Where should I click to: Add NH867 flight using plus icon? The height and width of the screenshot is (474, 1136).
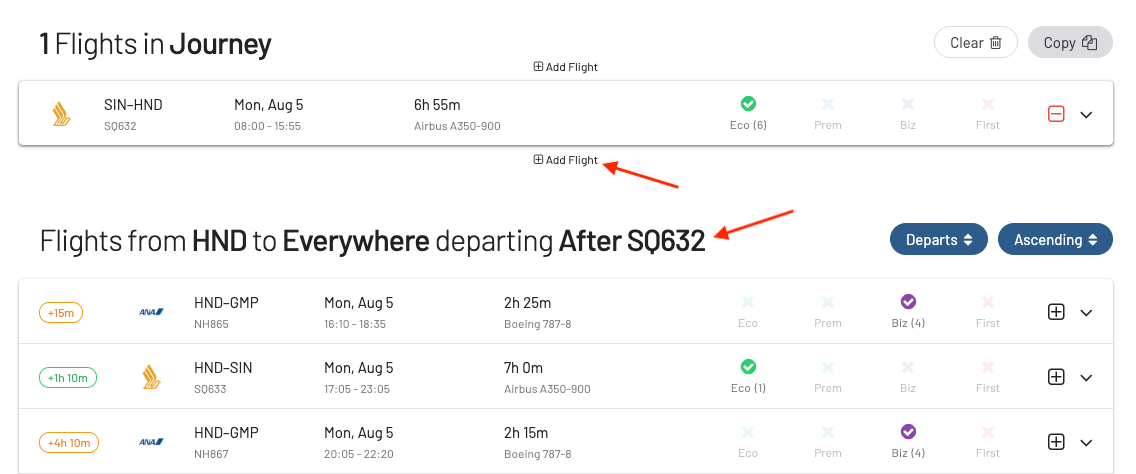tap(1056, 441)
